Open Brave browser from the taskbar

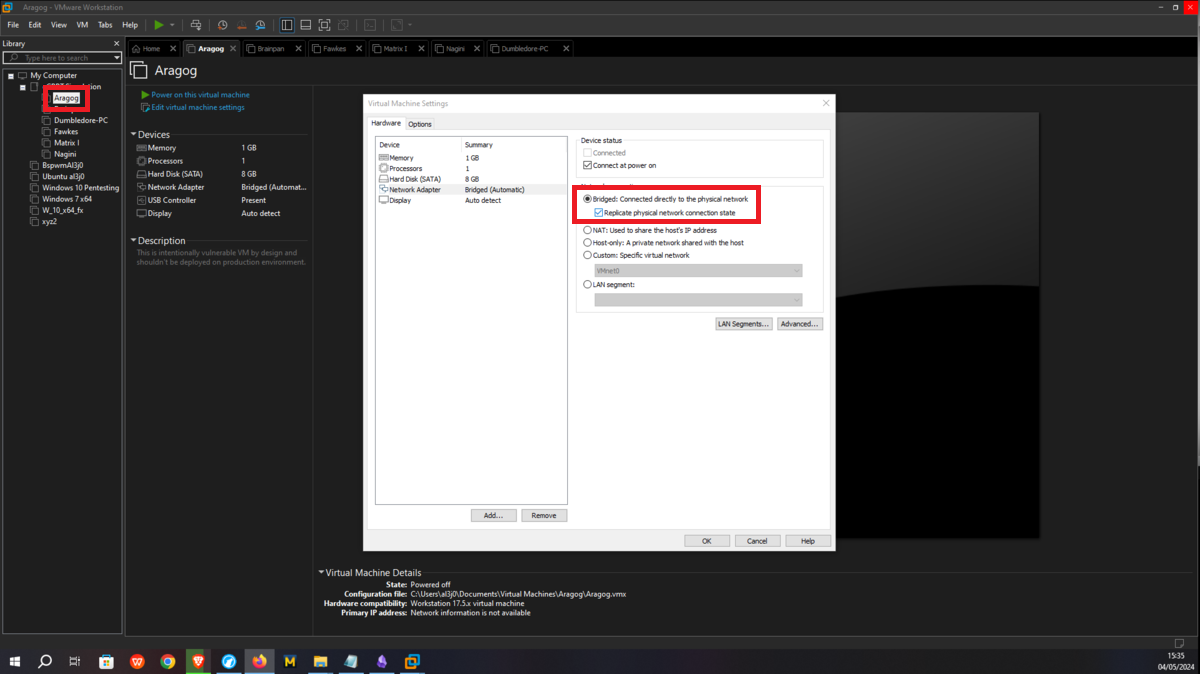(198, 661)
